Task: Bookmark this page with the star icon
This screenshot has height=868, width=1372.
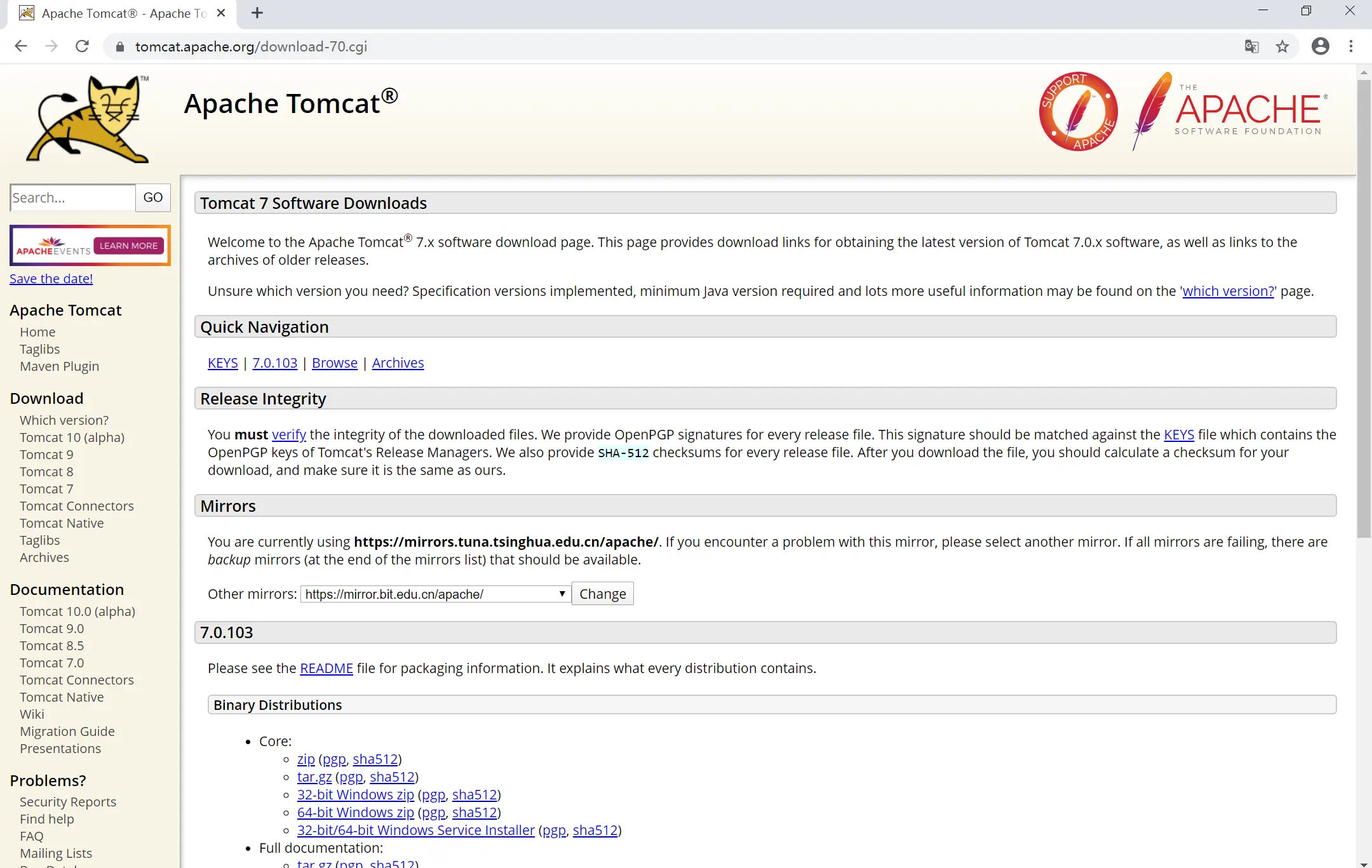Action: 1282,46
